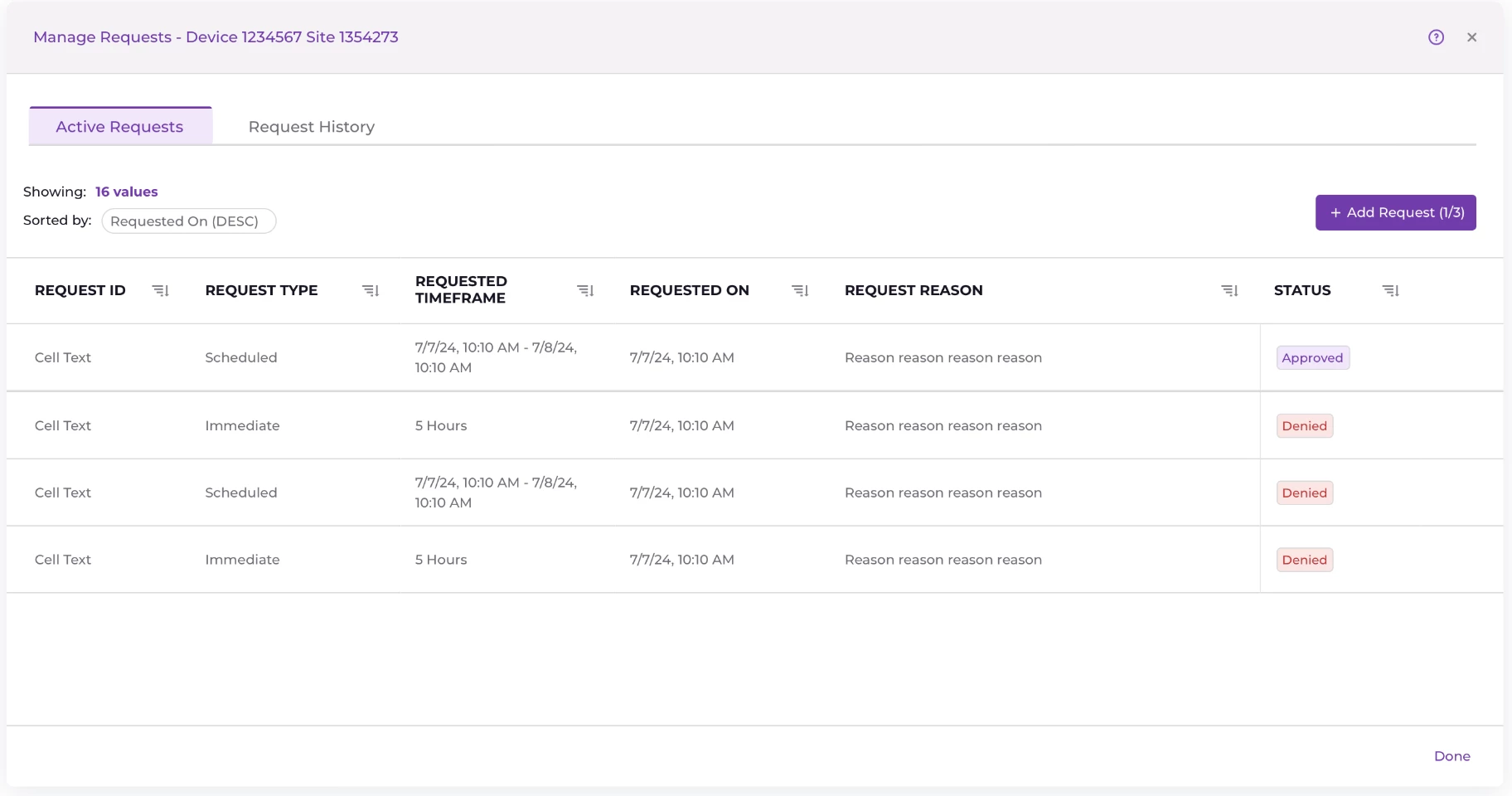Click the Request Type sort icon
This screenshot has width=1512, height=796.
tap(371, 290)
